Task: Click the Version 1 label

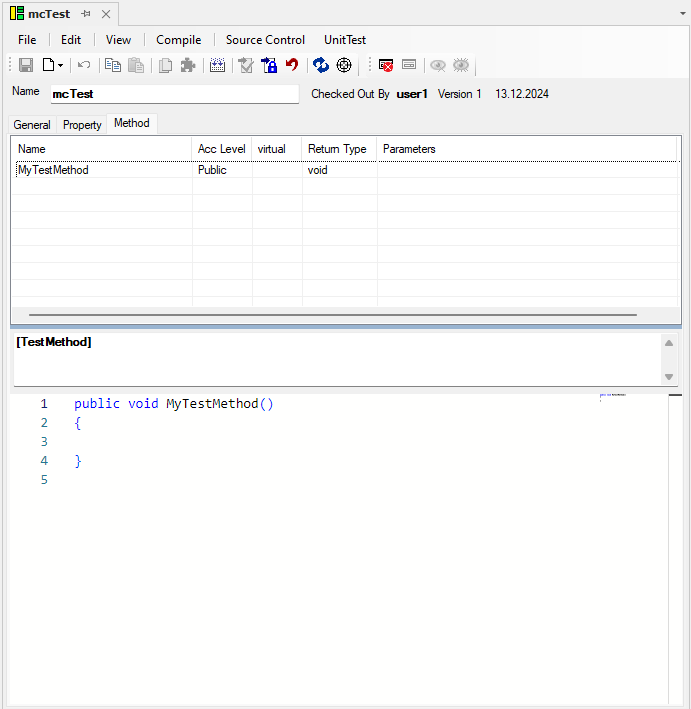Action: tap(459, 94)
